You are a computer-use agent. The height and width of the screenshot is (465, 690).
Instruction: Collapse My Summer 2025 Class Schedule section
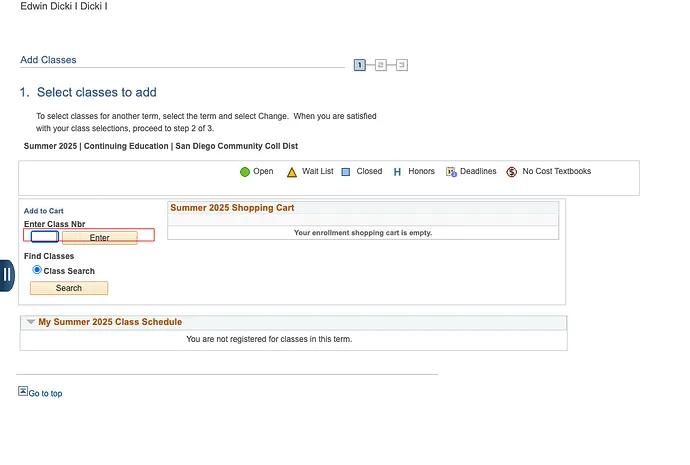click(29, 322)
